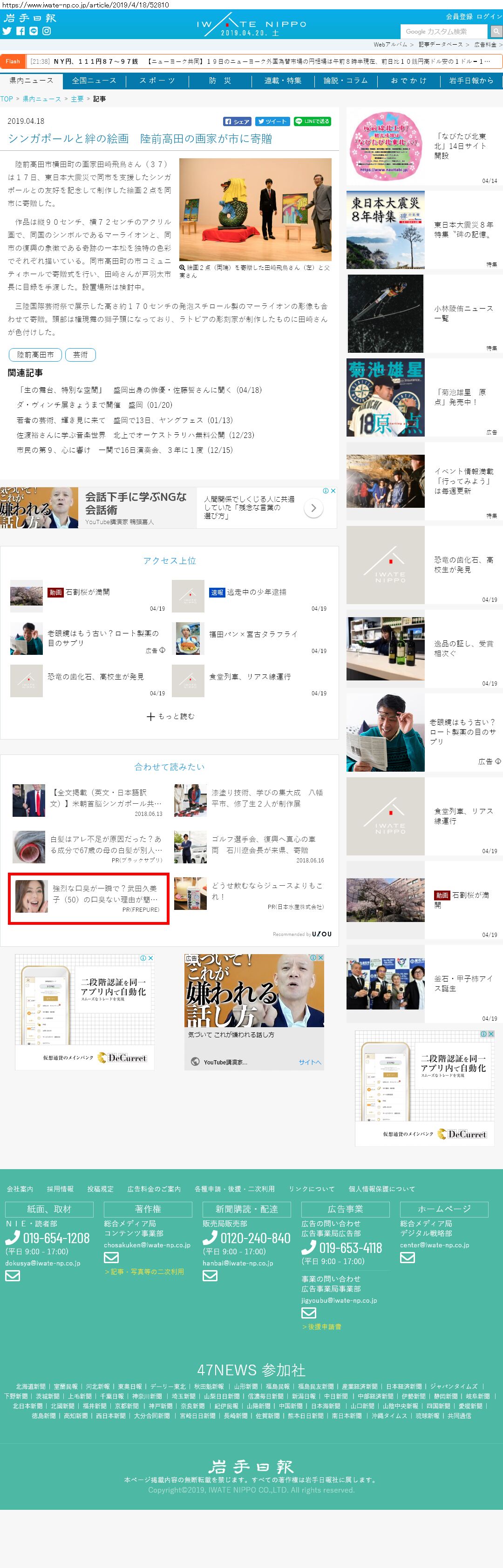Click magnifier icon beside photo caption
The image size is (503, 1568).
click(x=182, y=267)
